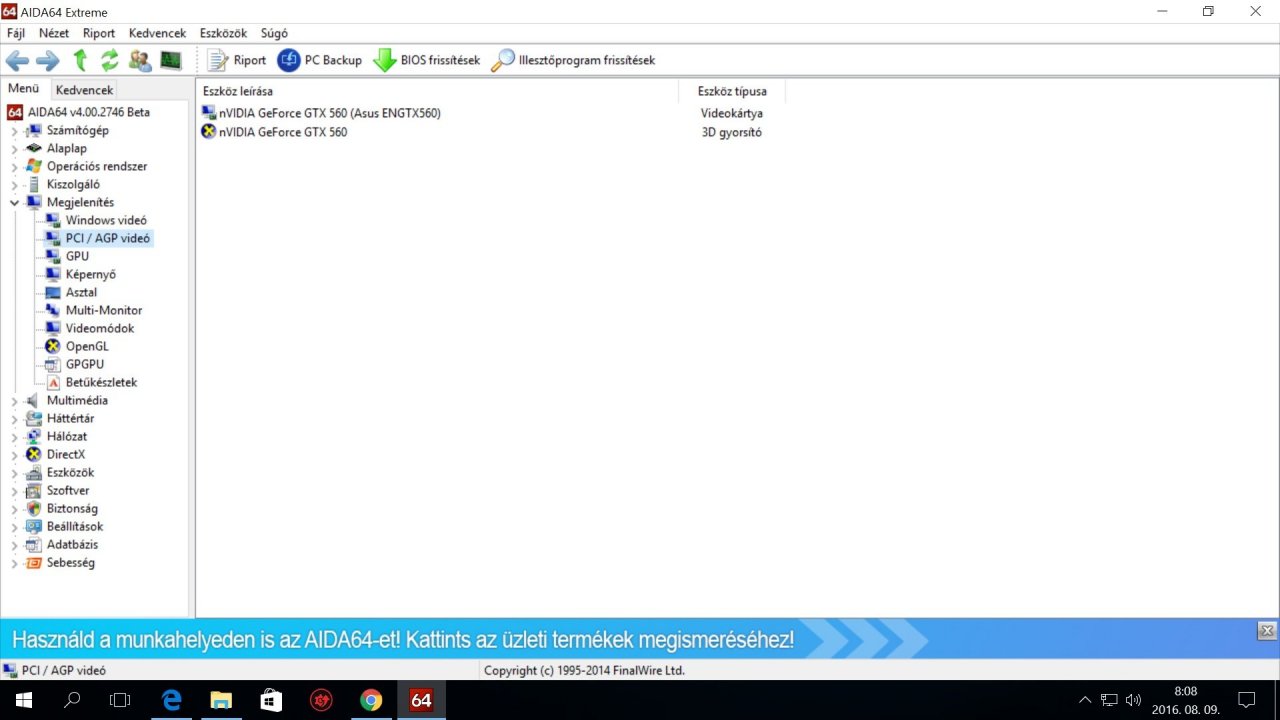Screen dimensions: 1280x720
Task: Expand the Hálózat tree node
Action: (14, 437)
